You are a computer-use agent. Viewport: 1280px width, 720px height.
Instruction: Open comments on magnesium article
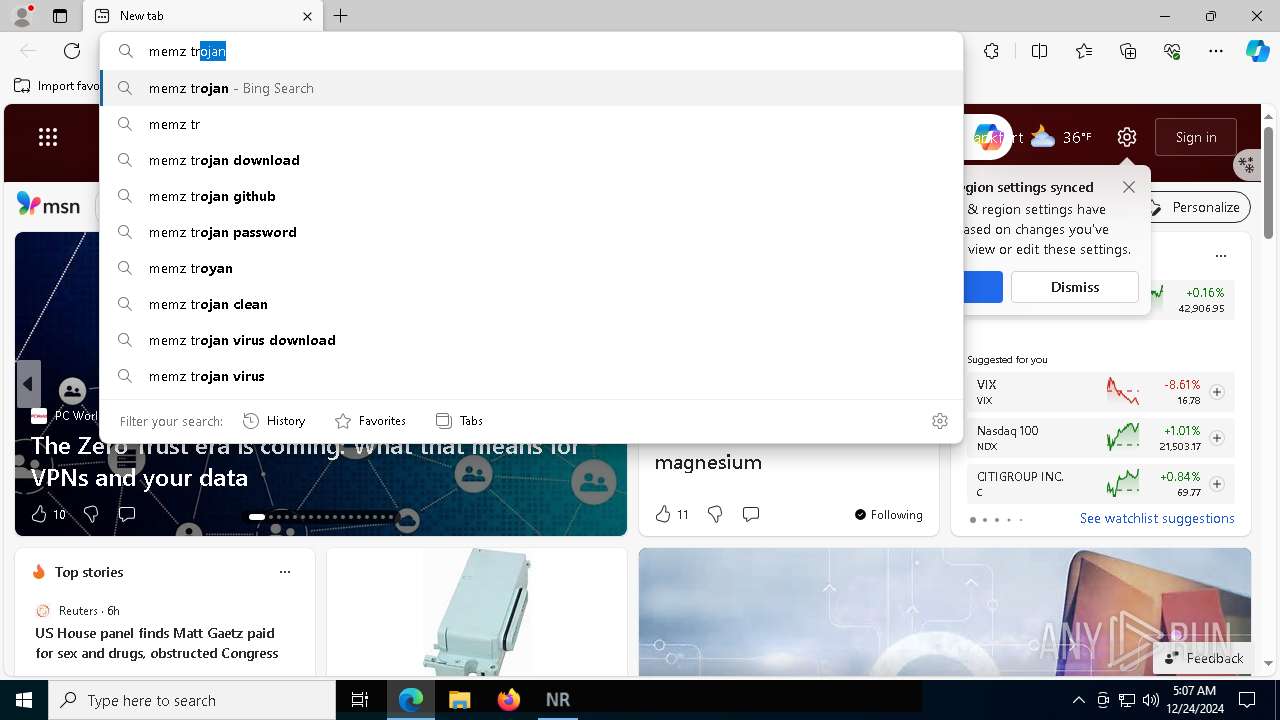click(751, 514)
